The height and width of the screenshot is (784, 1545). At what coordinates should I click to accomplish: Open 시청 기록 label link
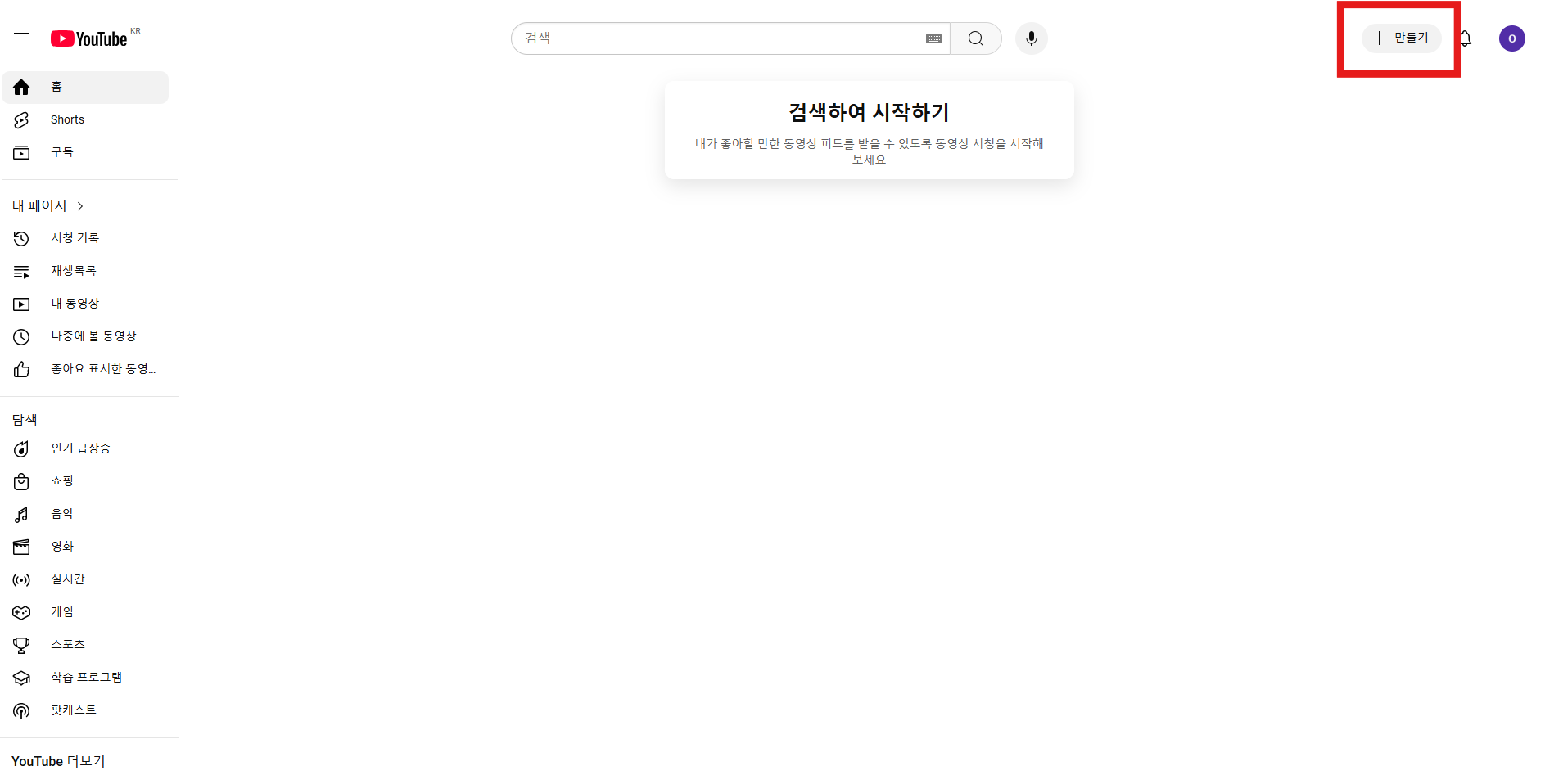coord(75,238)
